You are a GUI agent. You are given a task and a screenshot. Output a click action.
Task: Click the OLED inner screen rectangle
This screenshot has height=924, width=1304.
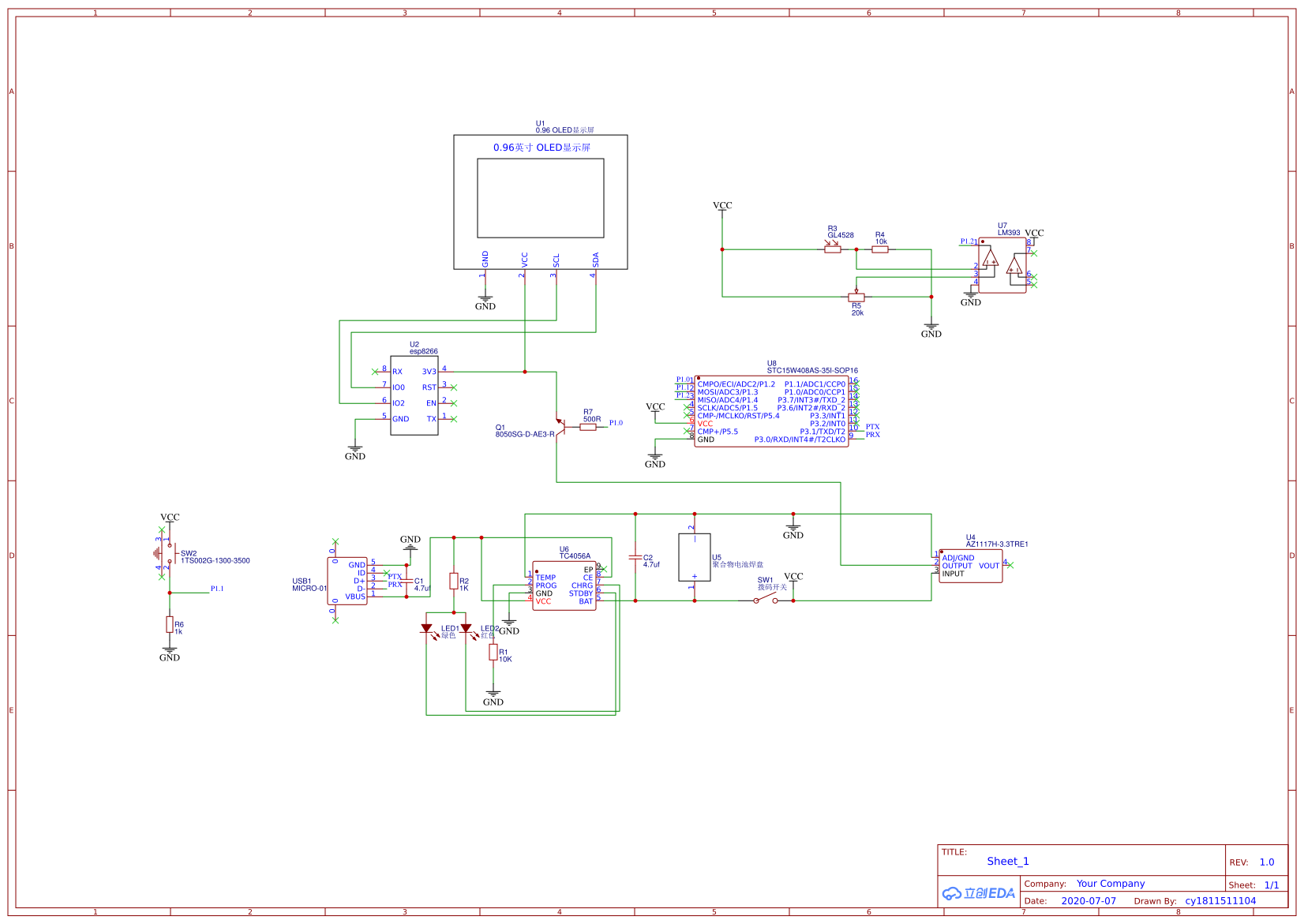point(541,198)
